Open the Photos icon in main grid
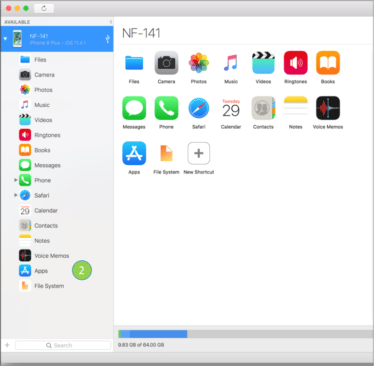 [x=199, y=63]
